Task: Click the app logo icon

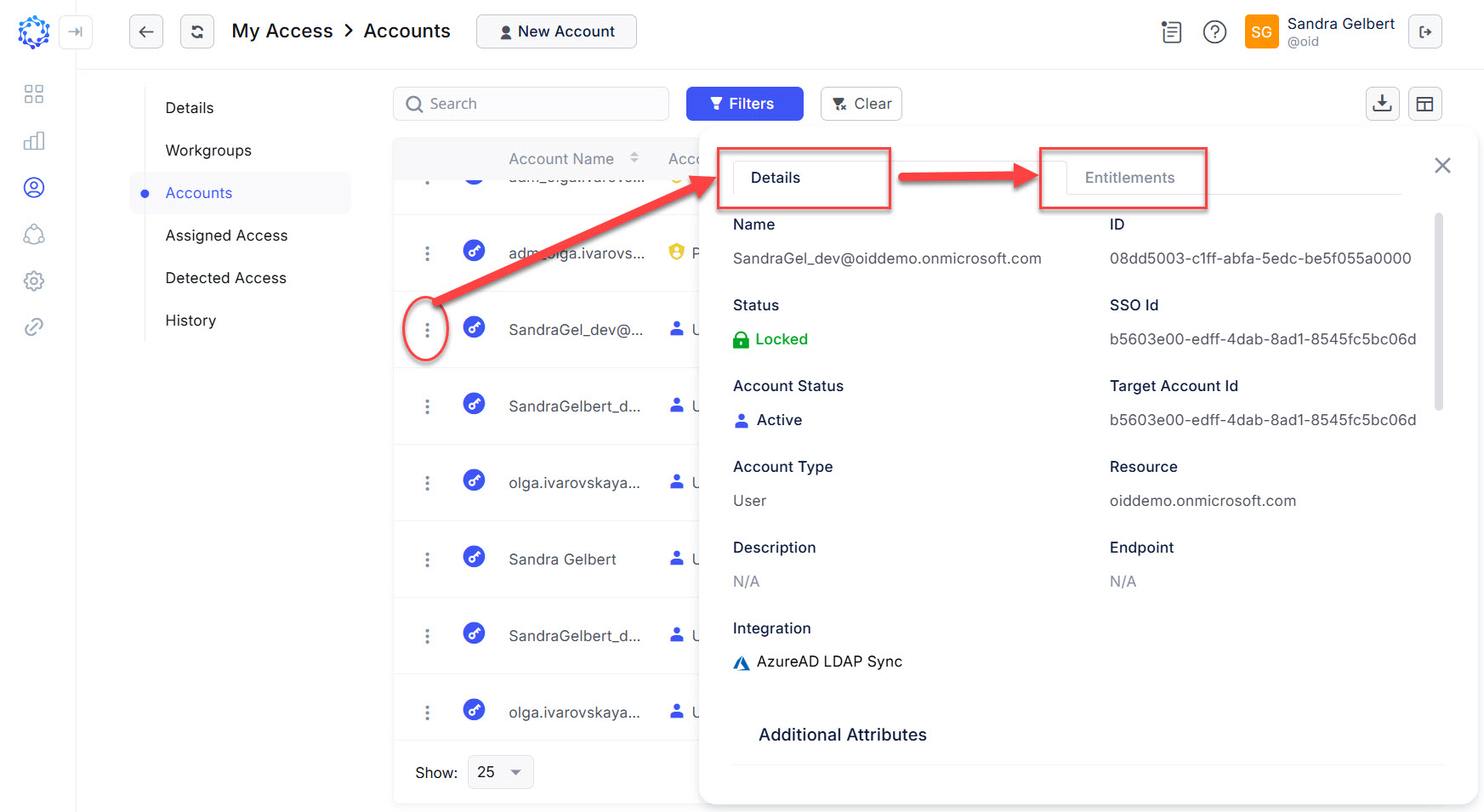Action: coord(34,32)
